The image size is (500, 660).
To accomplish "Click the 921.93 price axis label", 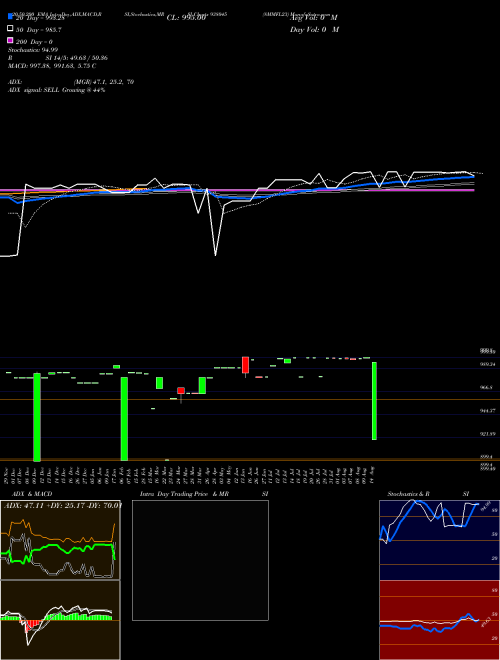I will 488,434.
